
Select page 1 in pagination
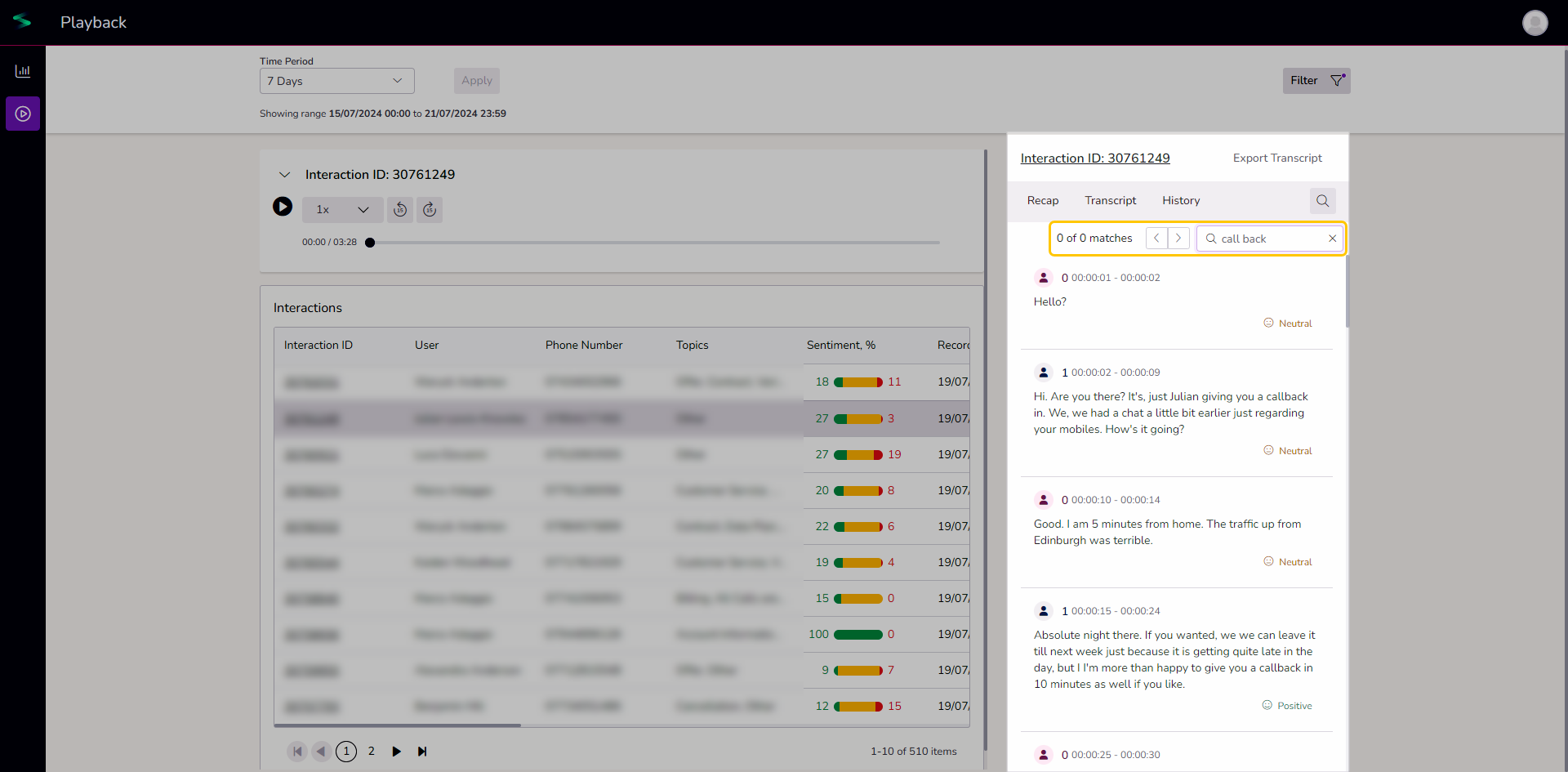(x=346, y=752)
